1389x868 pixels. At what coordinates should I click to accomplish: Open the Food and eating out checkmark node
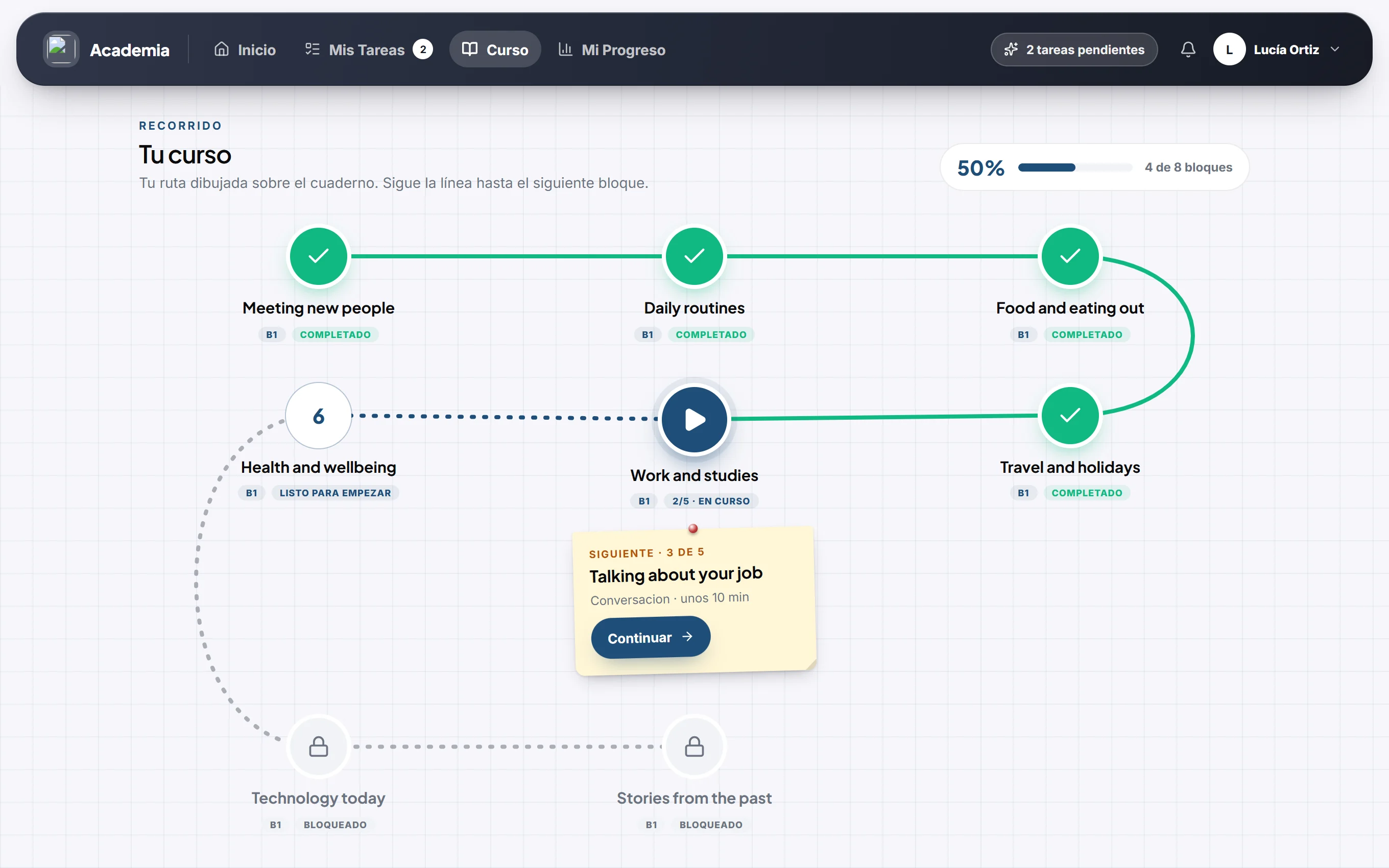click(x=1070, y=256)
